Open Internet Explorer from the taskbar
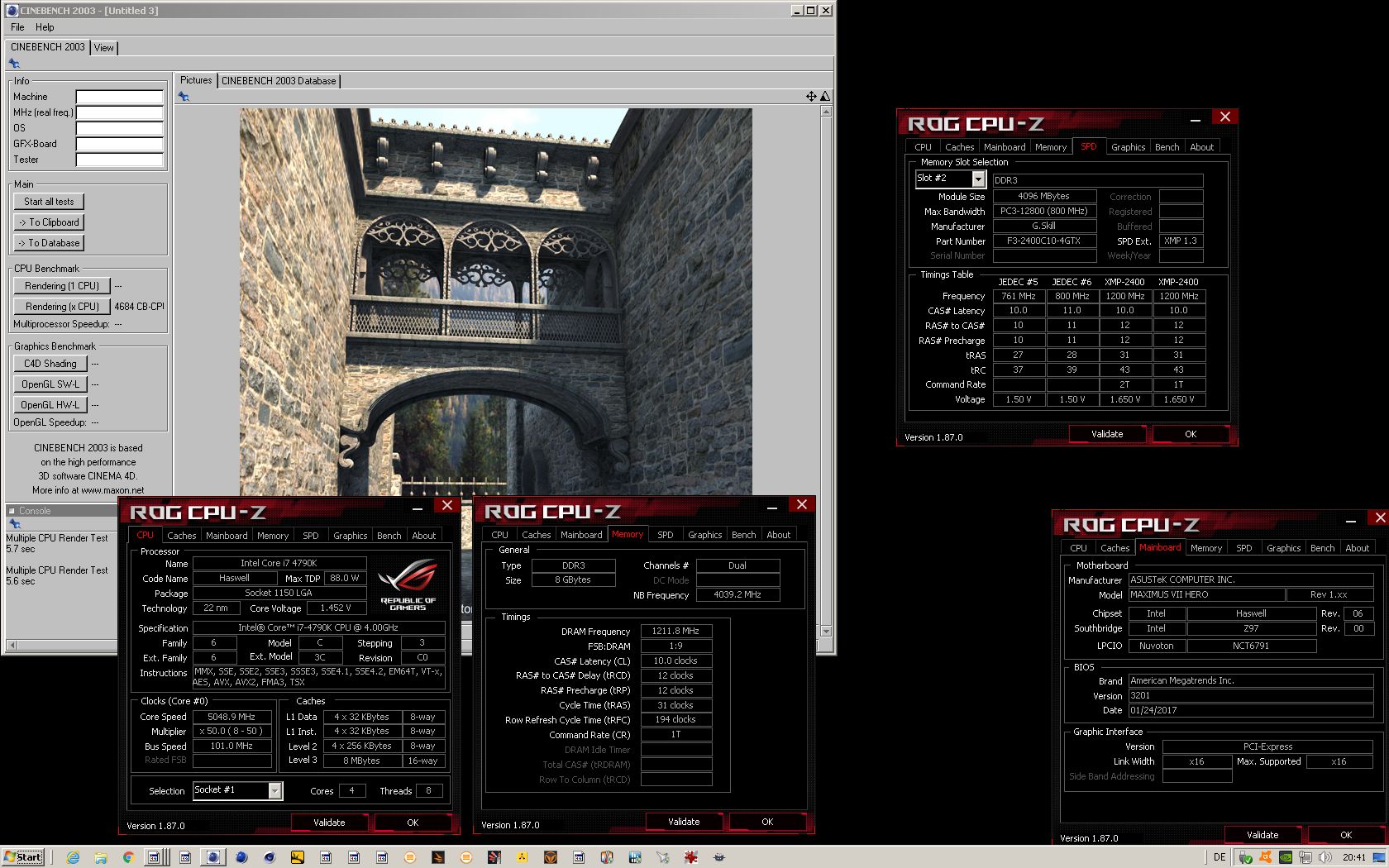1389x868 pixels. coord(73,857)
